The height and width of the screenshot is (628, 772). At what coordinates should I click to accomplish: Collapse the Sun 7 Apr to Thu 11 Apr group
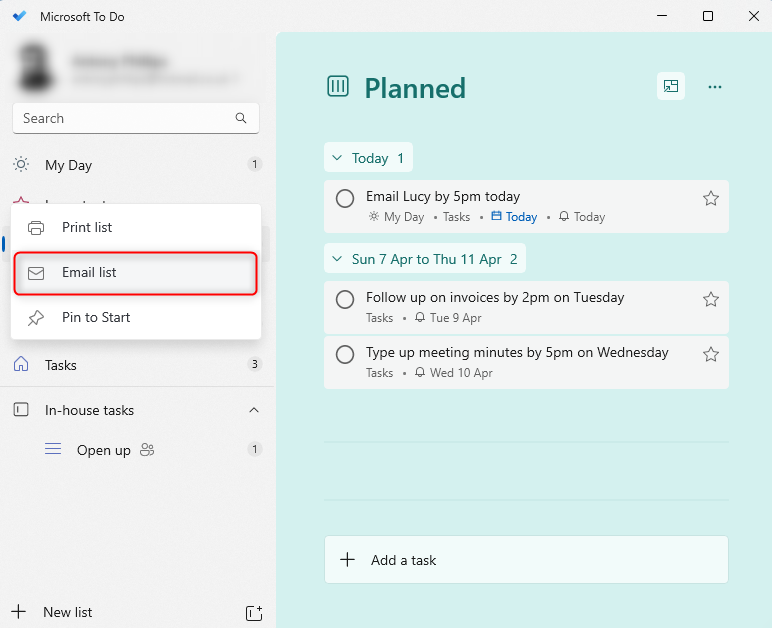coord(337,259)
